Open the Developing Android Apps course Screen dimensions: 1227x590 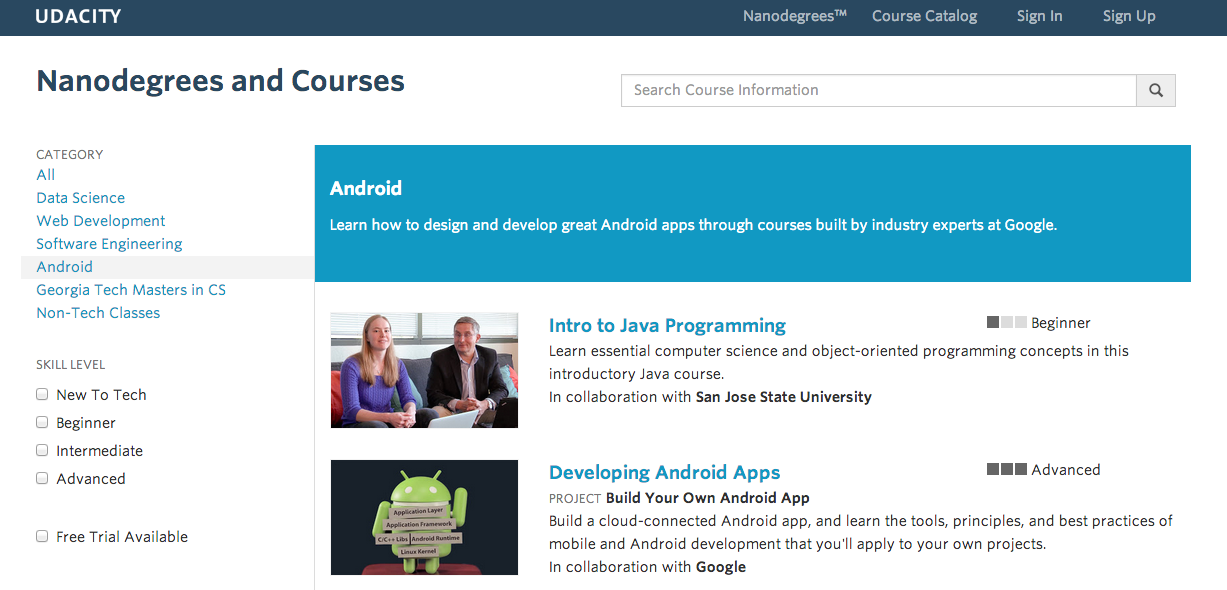665,472
